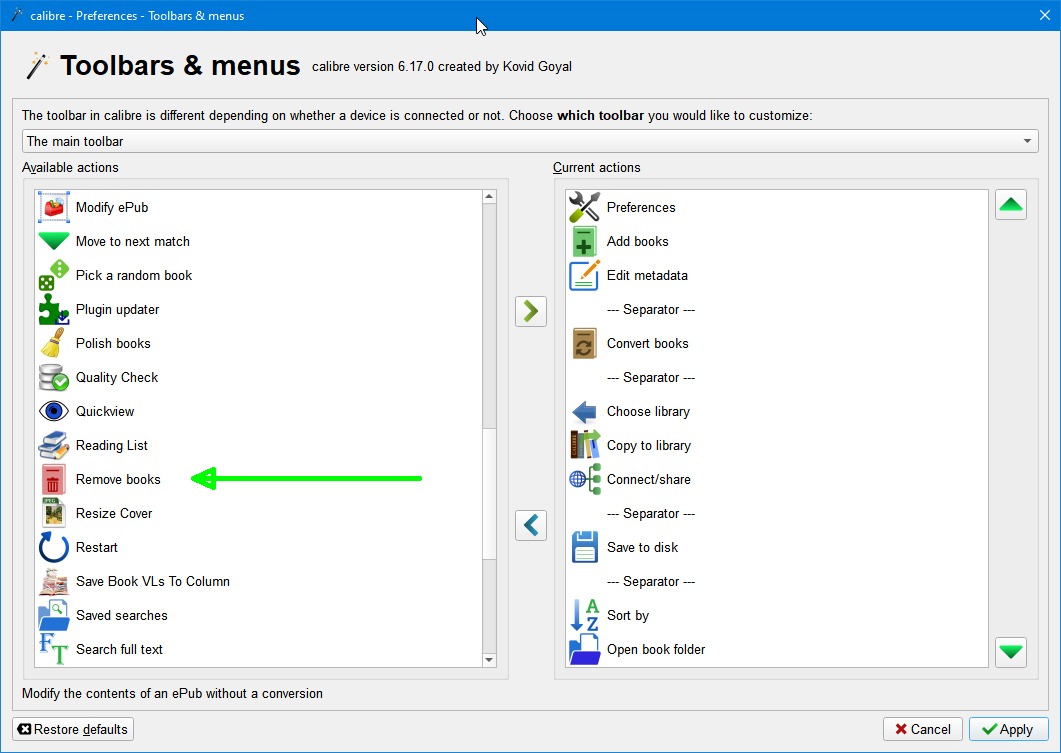The width and height of the screenshot is (1061, 753).
Task: Click the Saved searches folder icon
Action: point(53,614)
